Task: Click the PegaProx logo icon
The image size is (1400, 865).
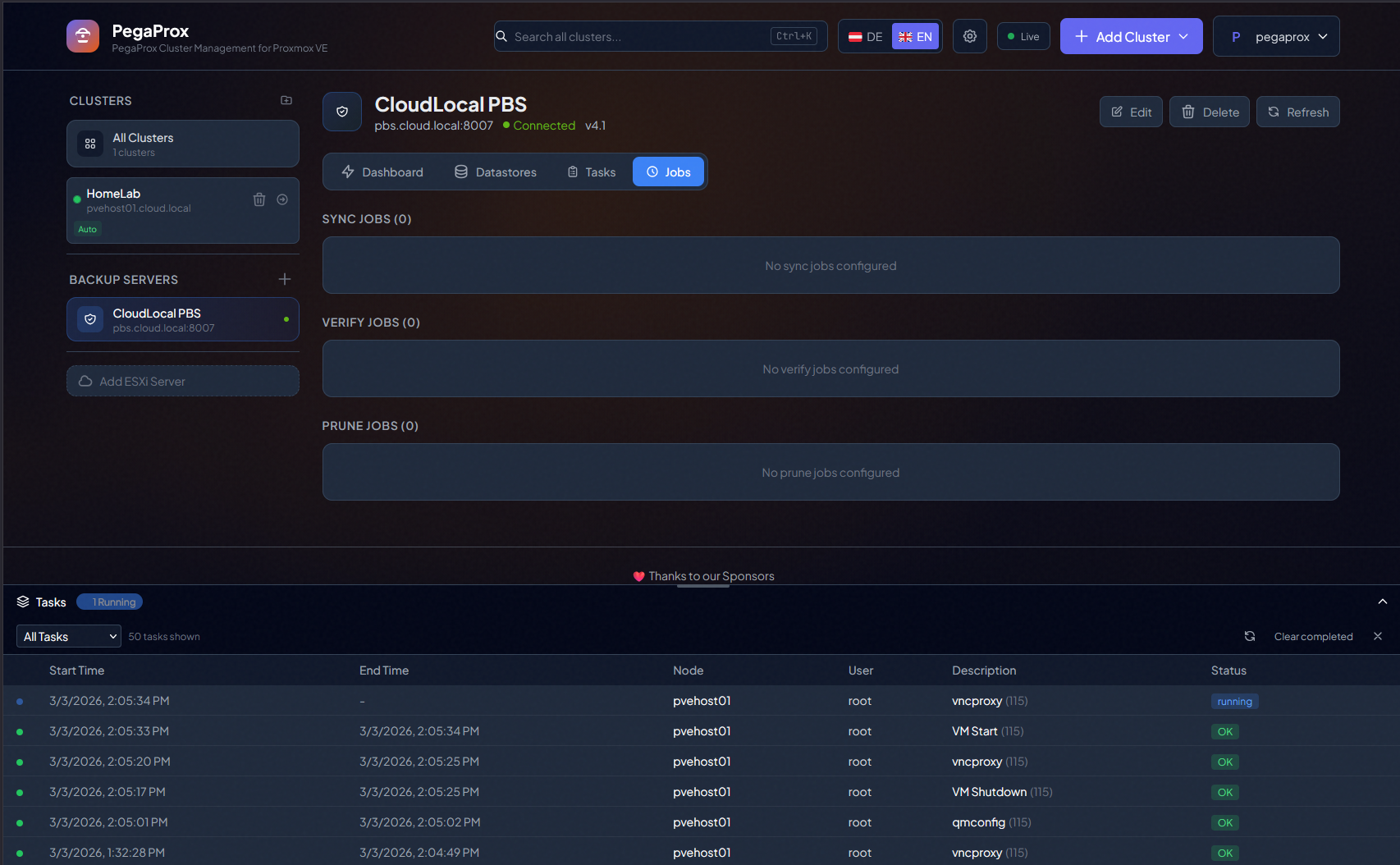Action: 83,36
